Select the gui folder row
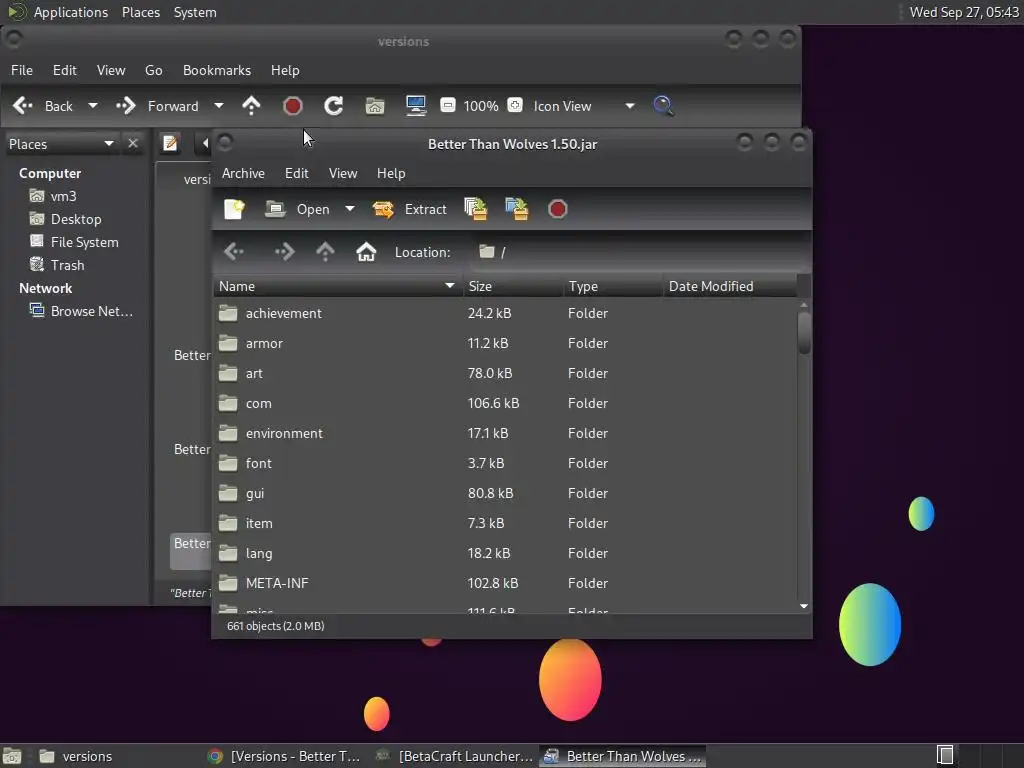Viewport: 1024px width, 768px height. pyautogui.click(x=505, y=494)
